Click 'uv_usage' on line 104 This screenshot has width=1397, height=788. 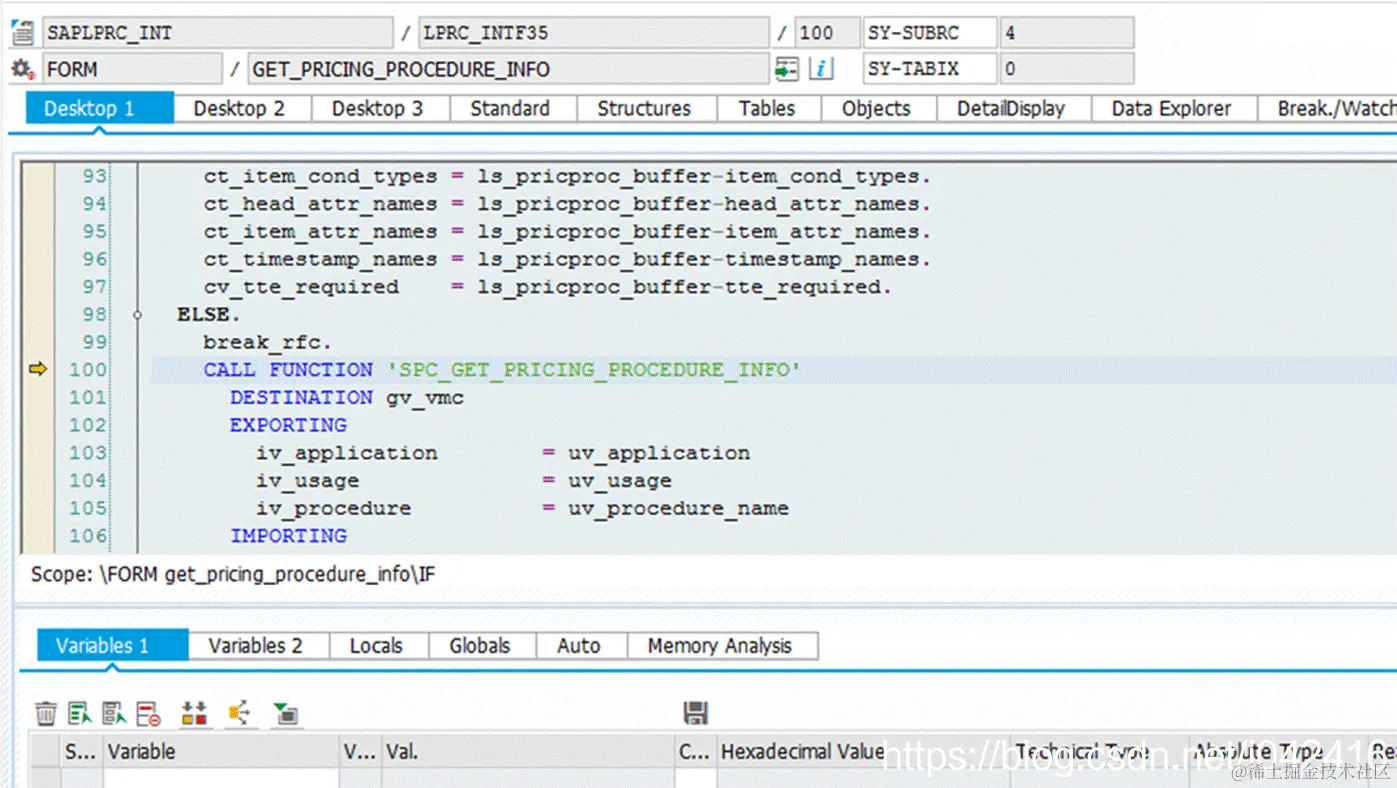click(x=620, y=480)
